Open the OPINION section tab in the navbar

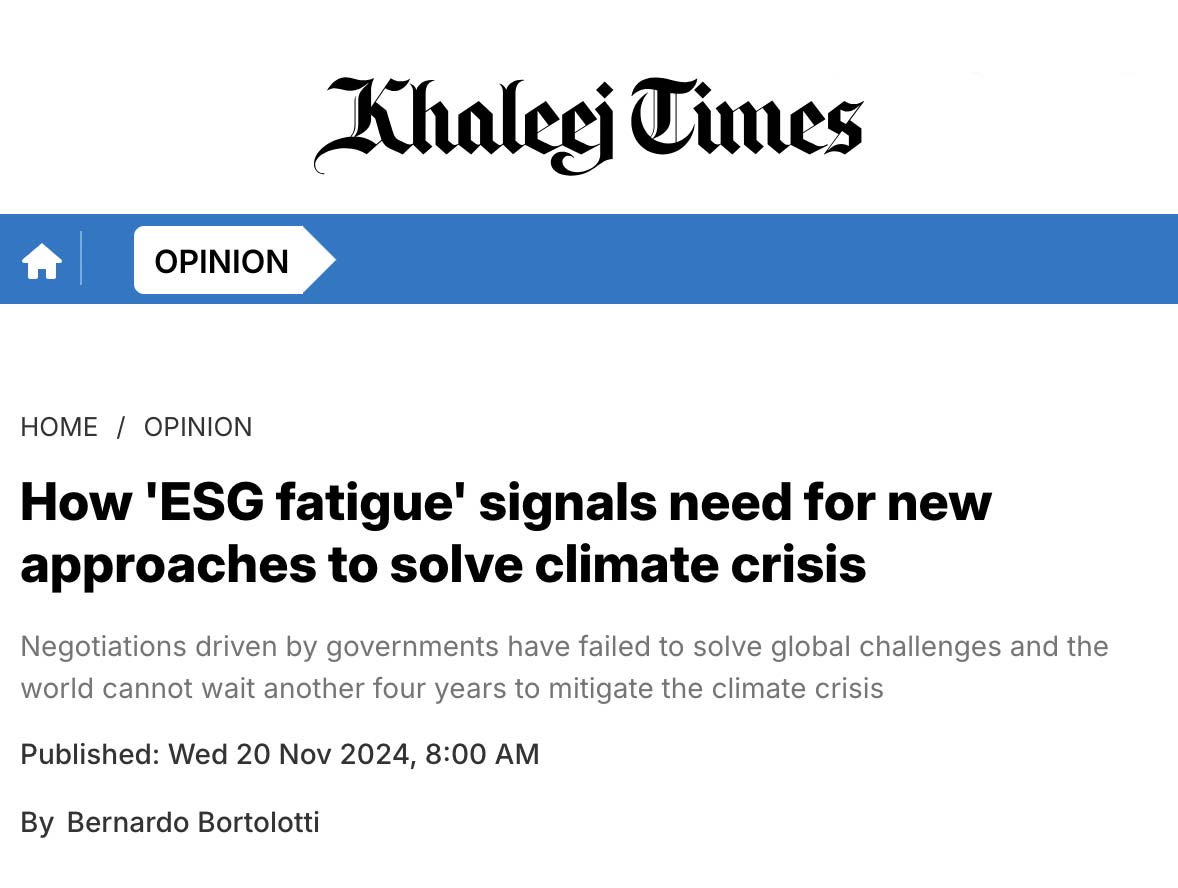click(221, 261)
